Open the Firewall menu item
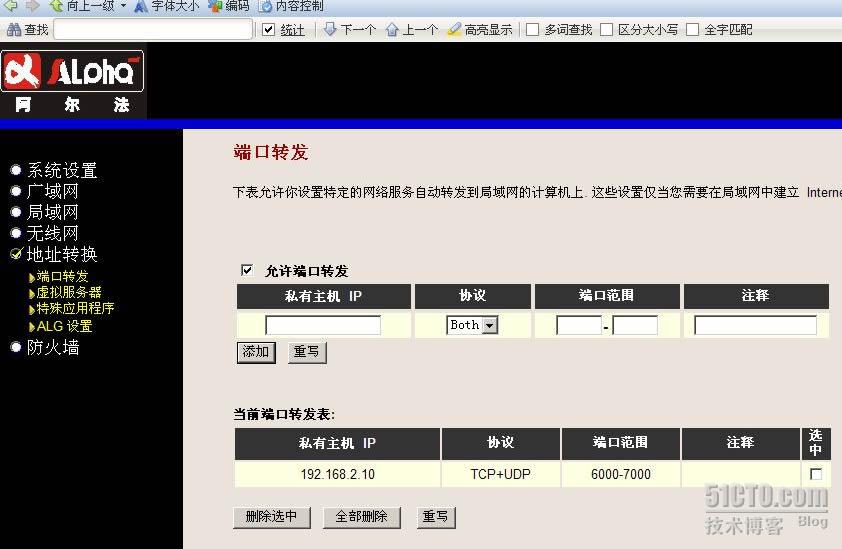The height and width of the screenshot is (549, 842). [x=53, y=347]
